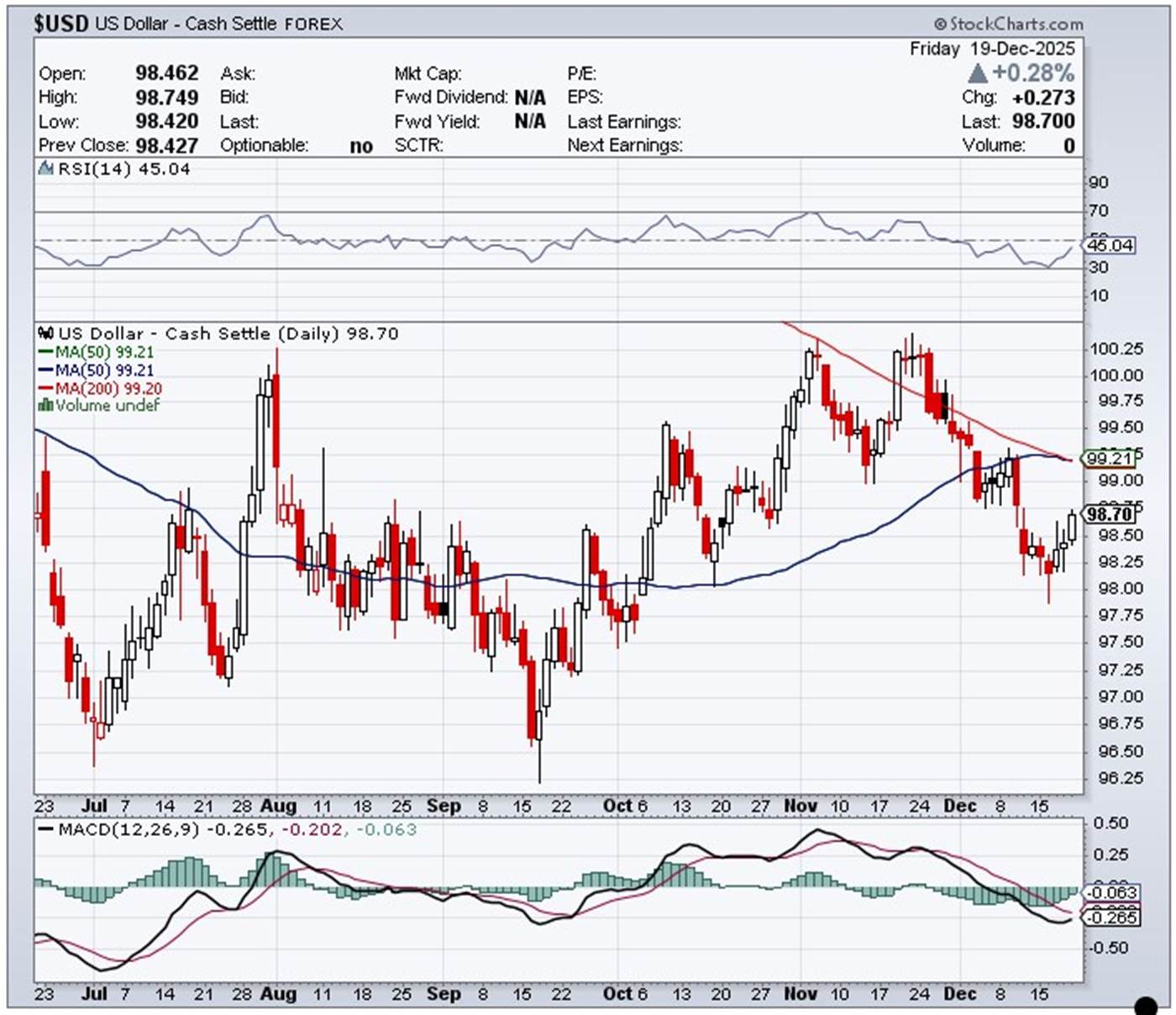Click the Friday 19-Dec-2025 date label

tap(992, 49)
